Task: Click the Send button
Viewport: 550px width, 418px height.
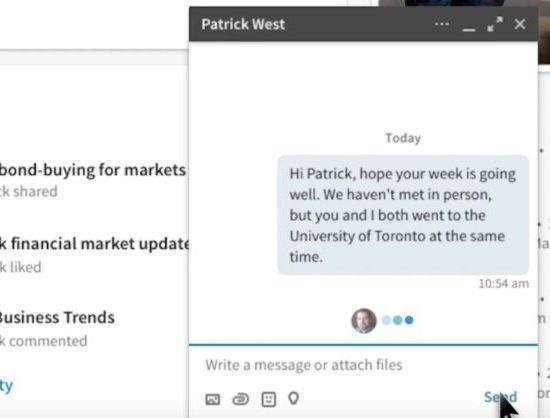Action: (500, 397)
